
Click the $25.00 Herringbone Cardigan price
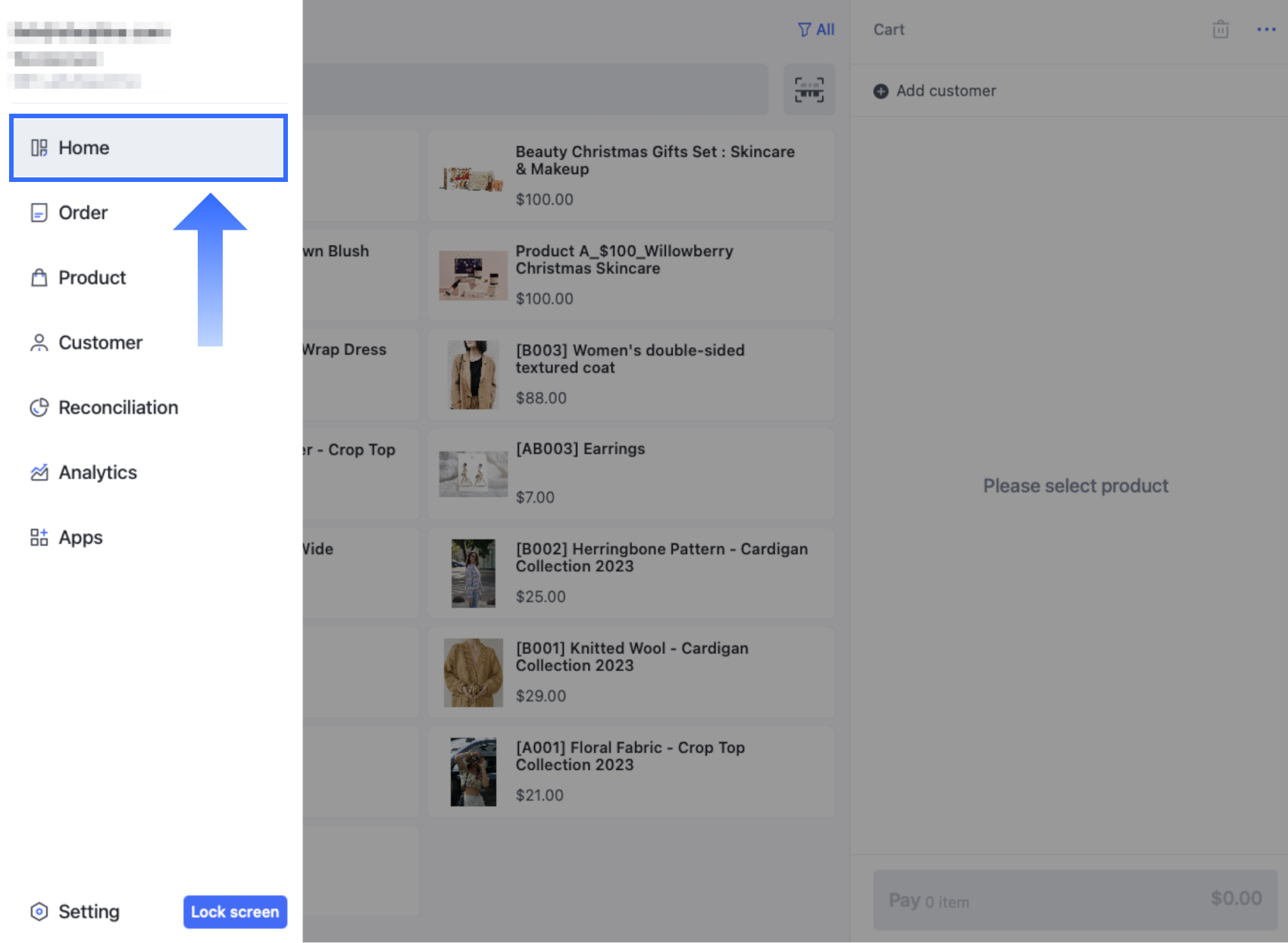coord(540,597)
